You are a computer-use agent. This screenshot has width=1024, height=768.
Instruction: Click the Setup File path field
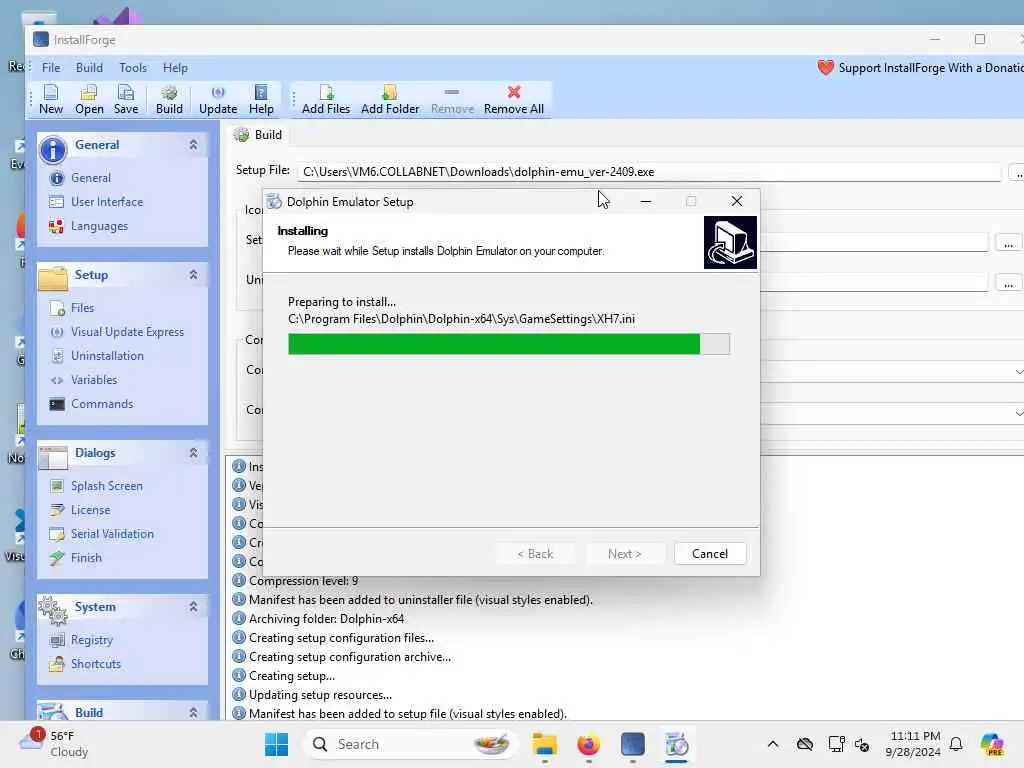[x=648, y=172]
